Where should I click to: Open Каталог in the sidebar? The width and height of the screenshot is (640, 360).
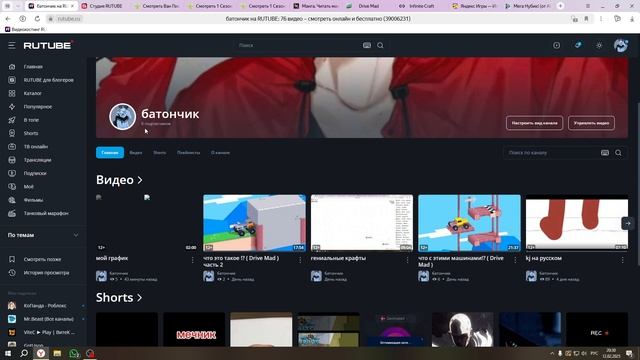32,93
